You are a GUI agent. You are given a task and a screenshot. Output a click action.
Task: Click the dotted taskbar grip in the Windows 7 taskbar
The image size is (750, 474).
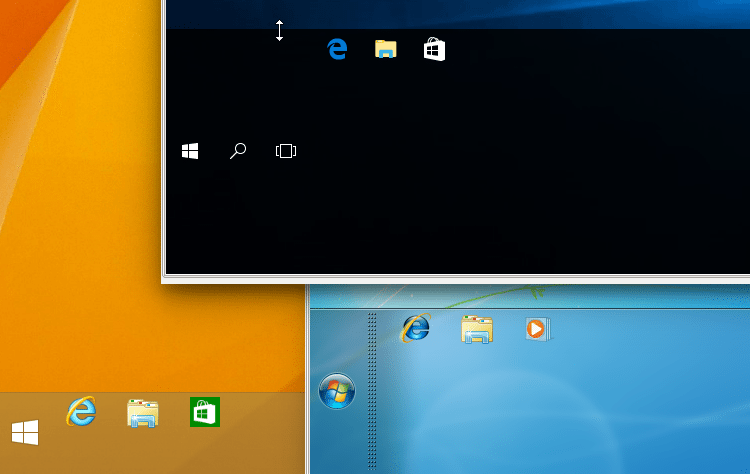pos(372,391)
